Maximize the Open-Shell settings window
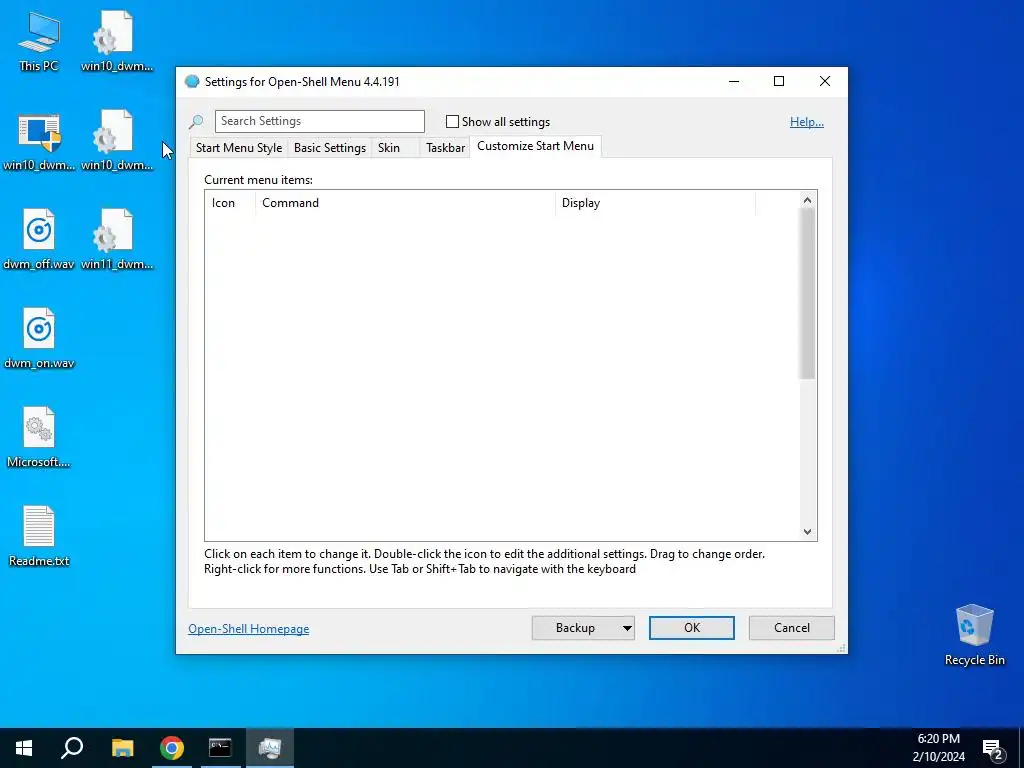This screenshot has width=1024, height=768. coord(778,81)
